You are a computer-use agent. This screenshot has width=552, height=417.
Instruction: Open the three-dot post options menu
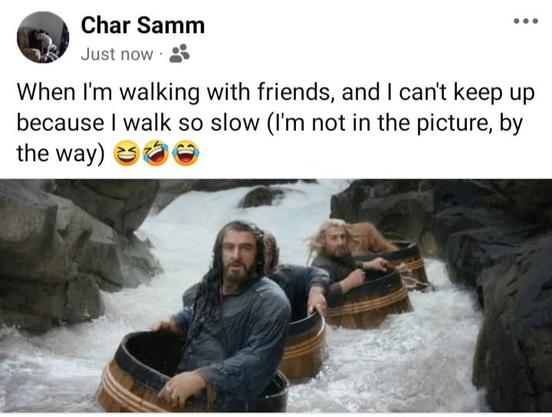[526, 21]
